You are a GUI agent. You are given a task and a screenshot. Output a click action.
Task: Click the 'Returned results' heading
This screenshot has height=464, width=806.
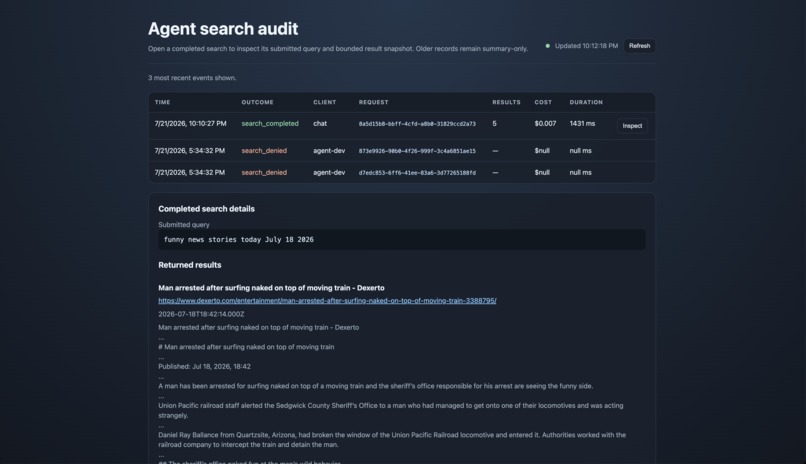(x=190, y=265)
